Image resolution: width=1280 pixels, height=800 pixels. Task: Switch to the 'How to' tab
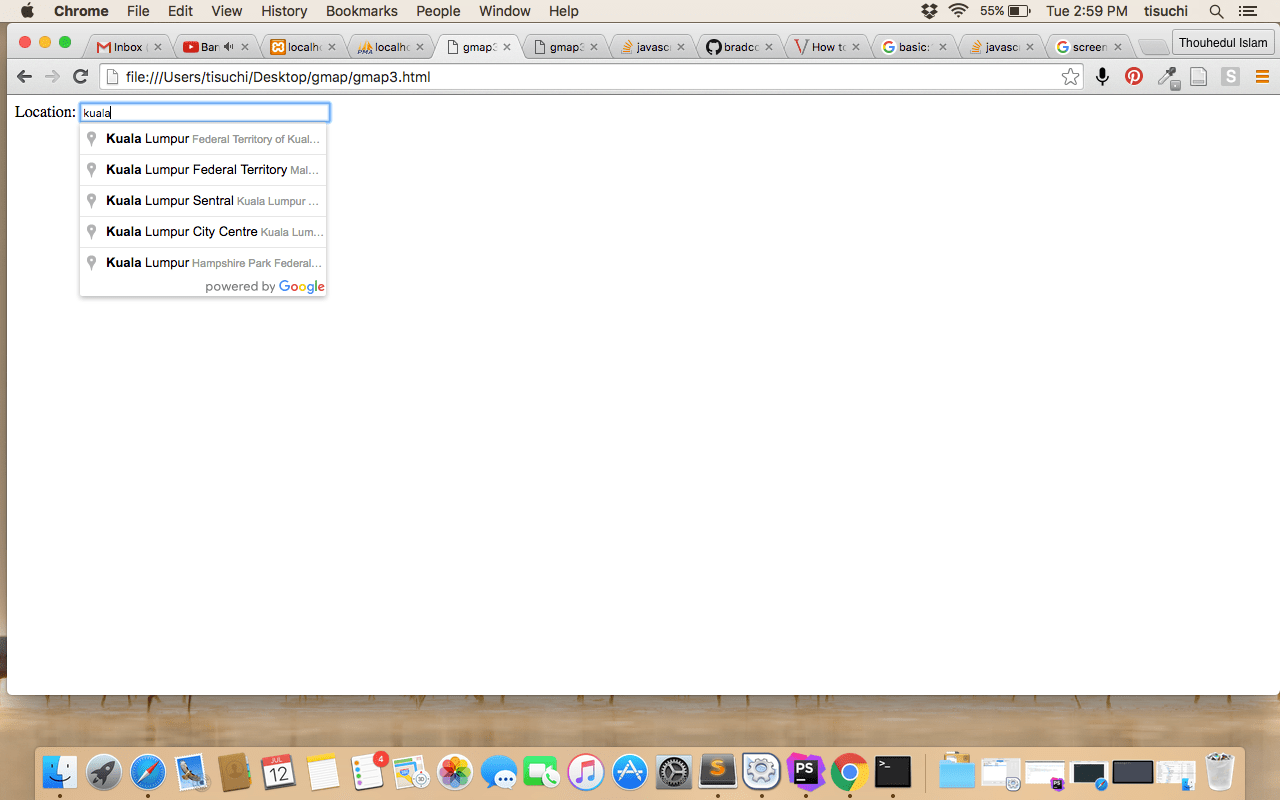tap(826, 46)
